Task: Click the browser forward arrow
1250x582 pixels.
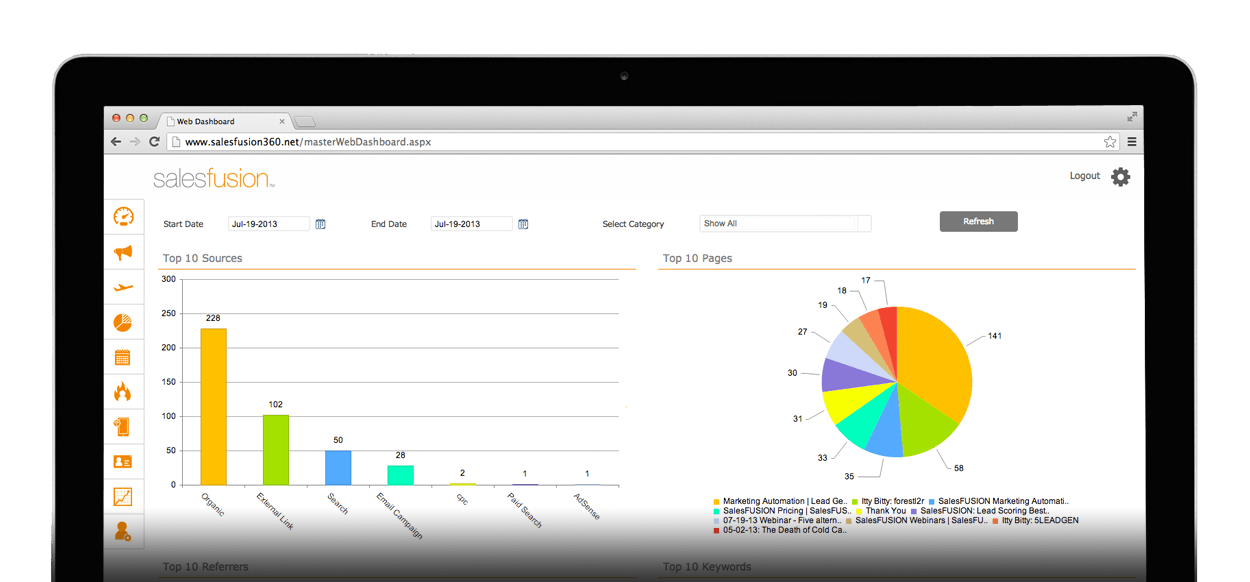Action: 135,142
